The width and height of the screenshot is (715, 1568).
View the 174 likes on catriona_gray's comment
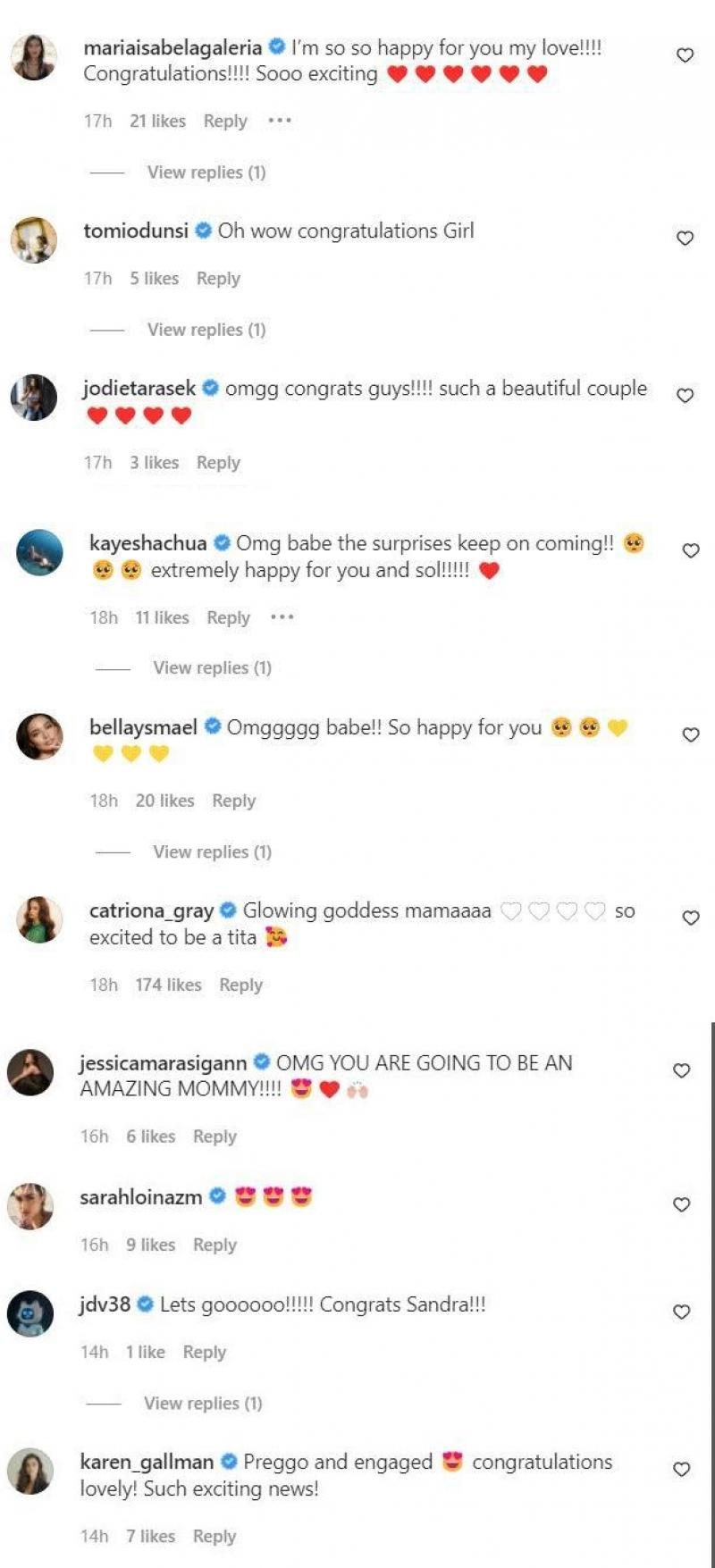[168, 985]
